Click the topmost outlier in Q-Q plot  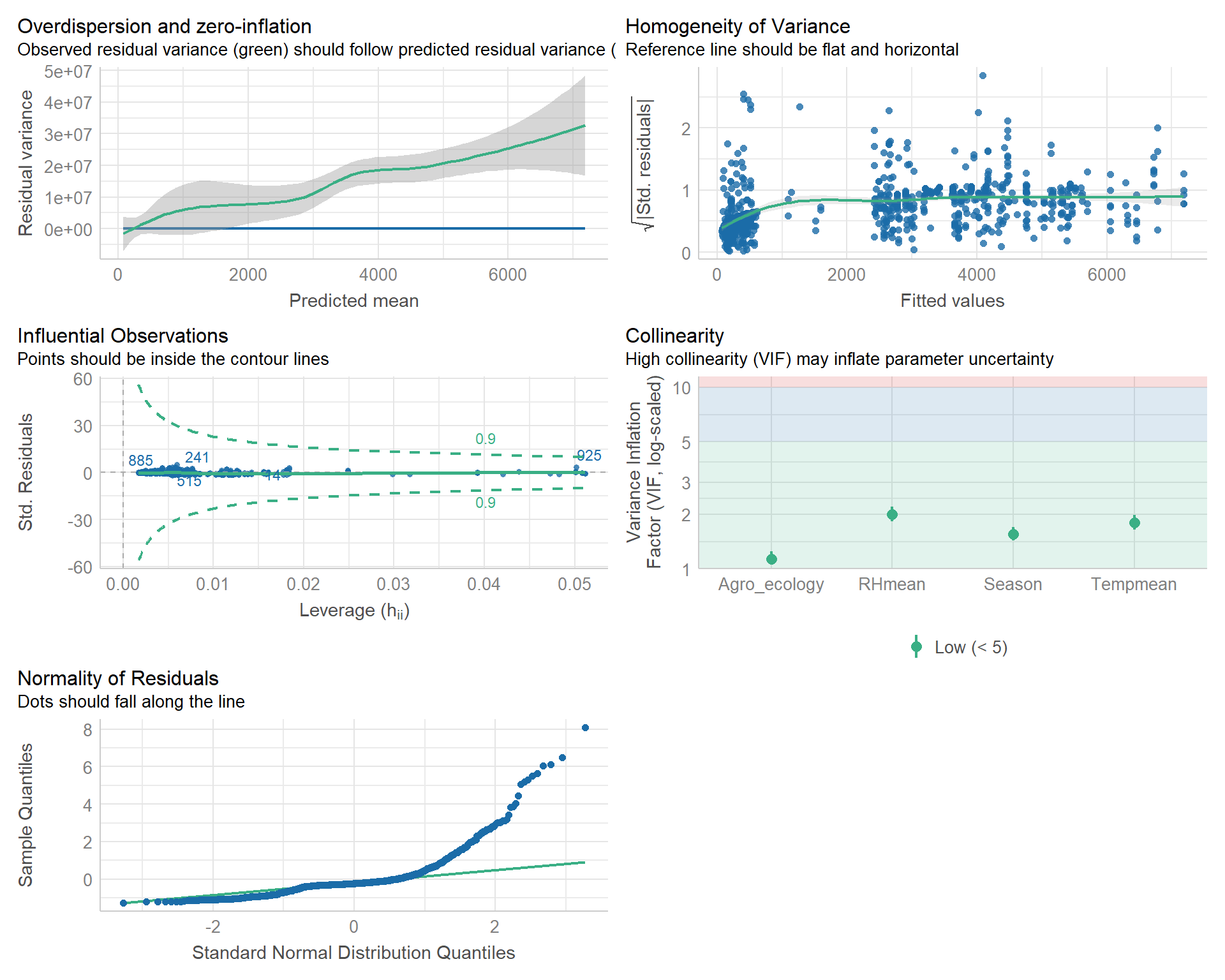585,727
